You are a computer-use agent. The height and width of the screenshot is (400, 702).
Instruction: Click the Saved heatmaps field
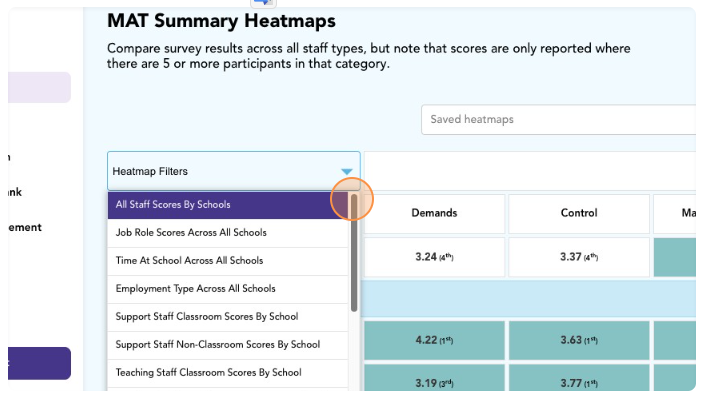tap(558, 120)
